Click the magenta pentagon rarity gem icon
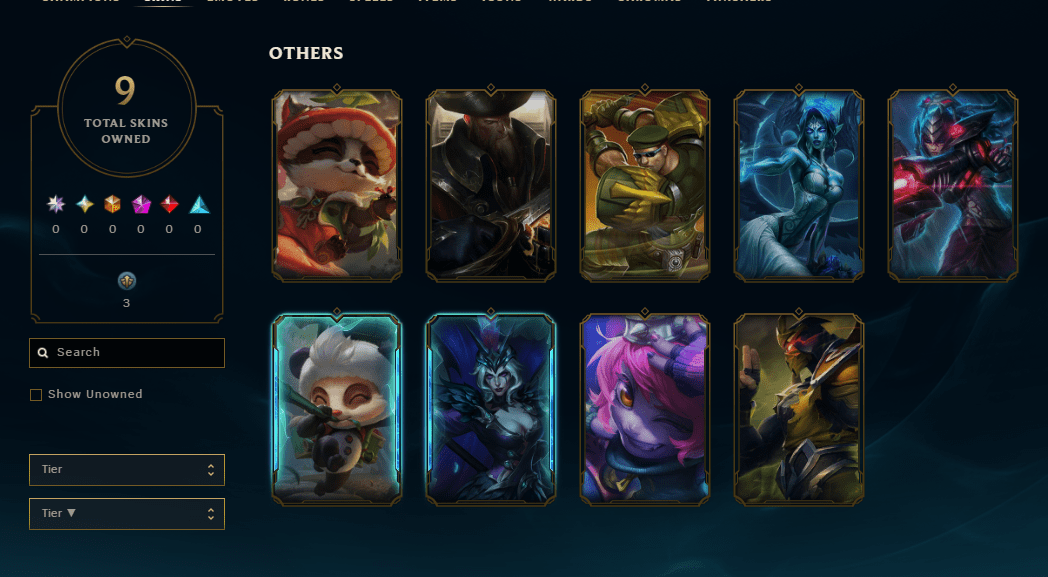1048x577 pixels. pyautogui.click(x=141, y=204)
